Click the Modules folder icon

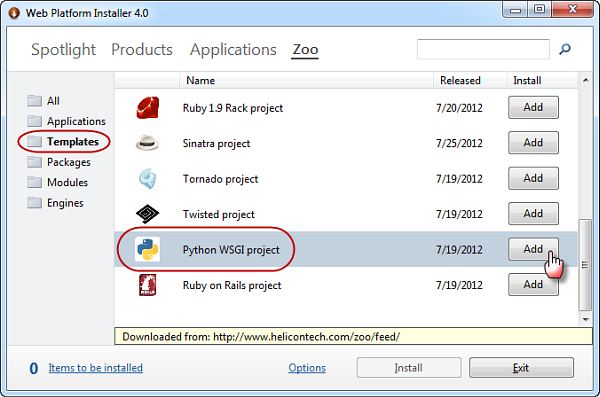click(x=34, y=182)
